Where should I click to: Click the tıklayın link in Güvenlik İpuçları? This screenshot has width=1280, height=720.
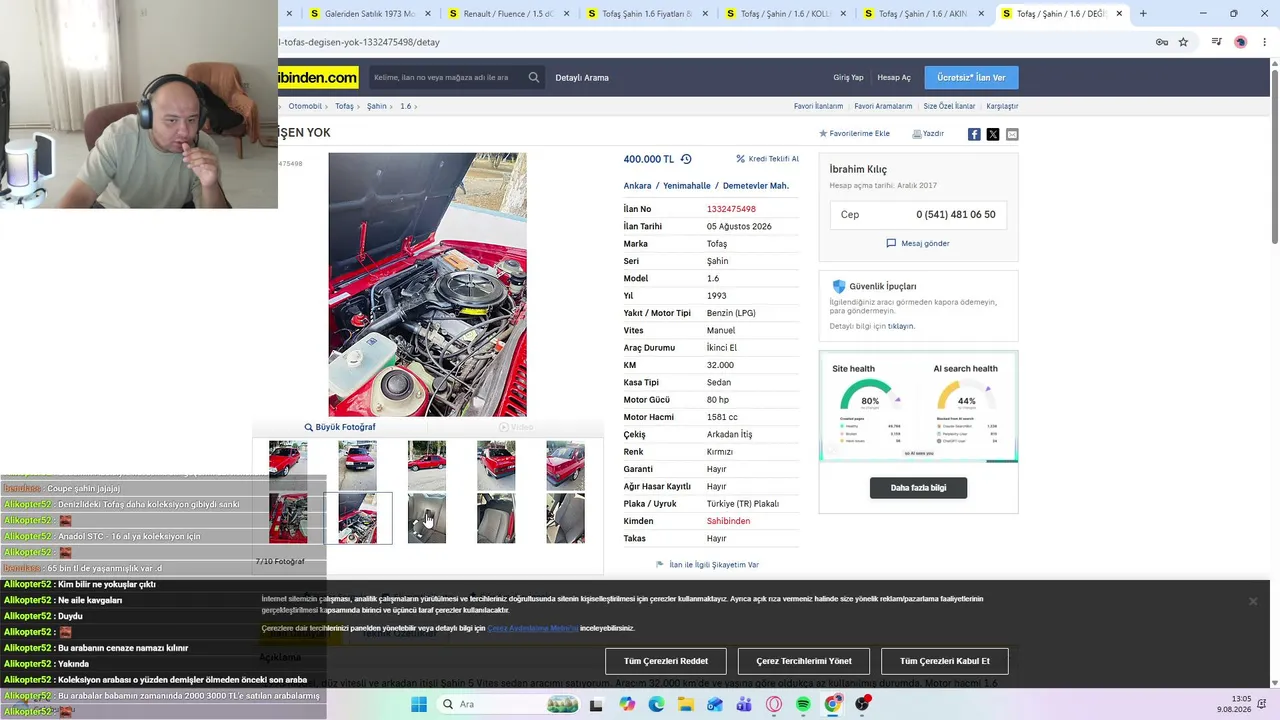click(x=901, y=326)
